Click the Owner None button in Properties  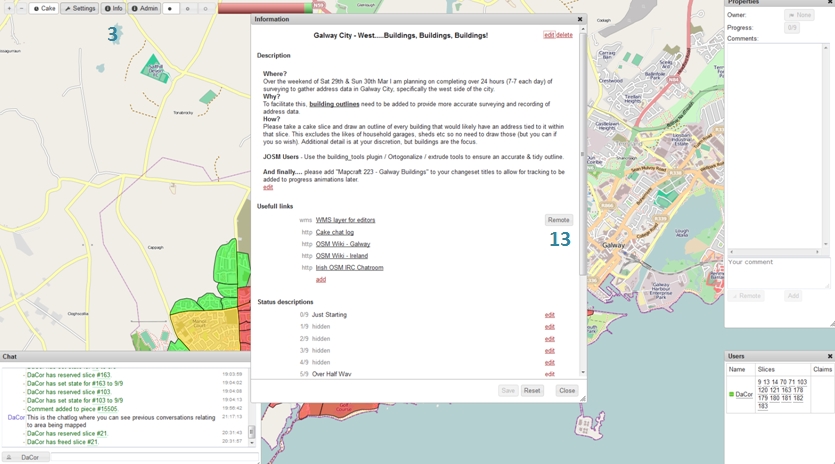pos(799,15)
